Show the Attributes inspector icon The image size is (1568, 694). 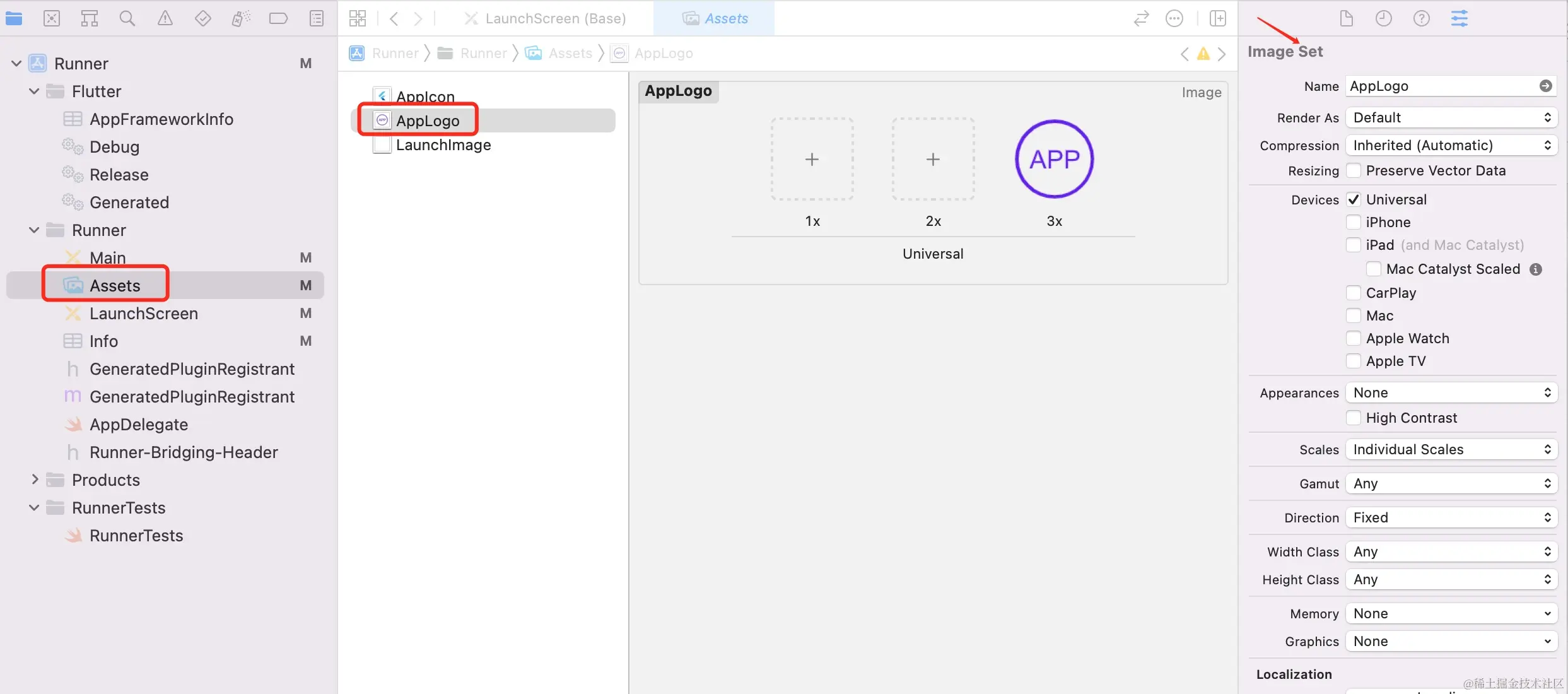point(1459,18)
